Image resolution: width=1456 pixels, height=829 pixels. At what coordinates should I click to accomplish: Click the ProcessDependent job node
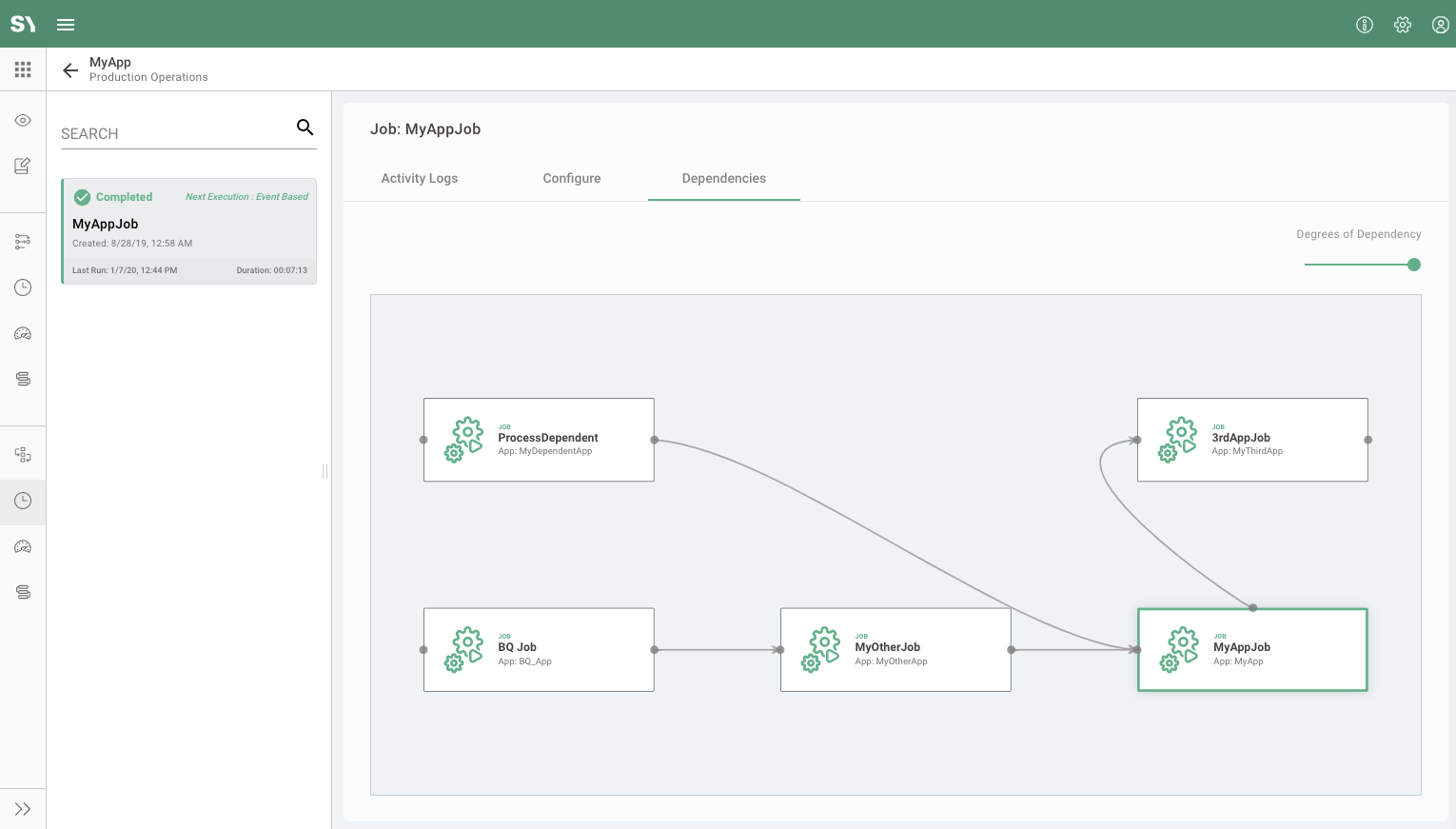tap(539, 440)
